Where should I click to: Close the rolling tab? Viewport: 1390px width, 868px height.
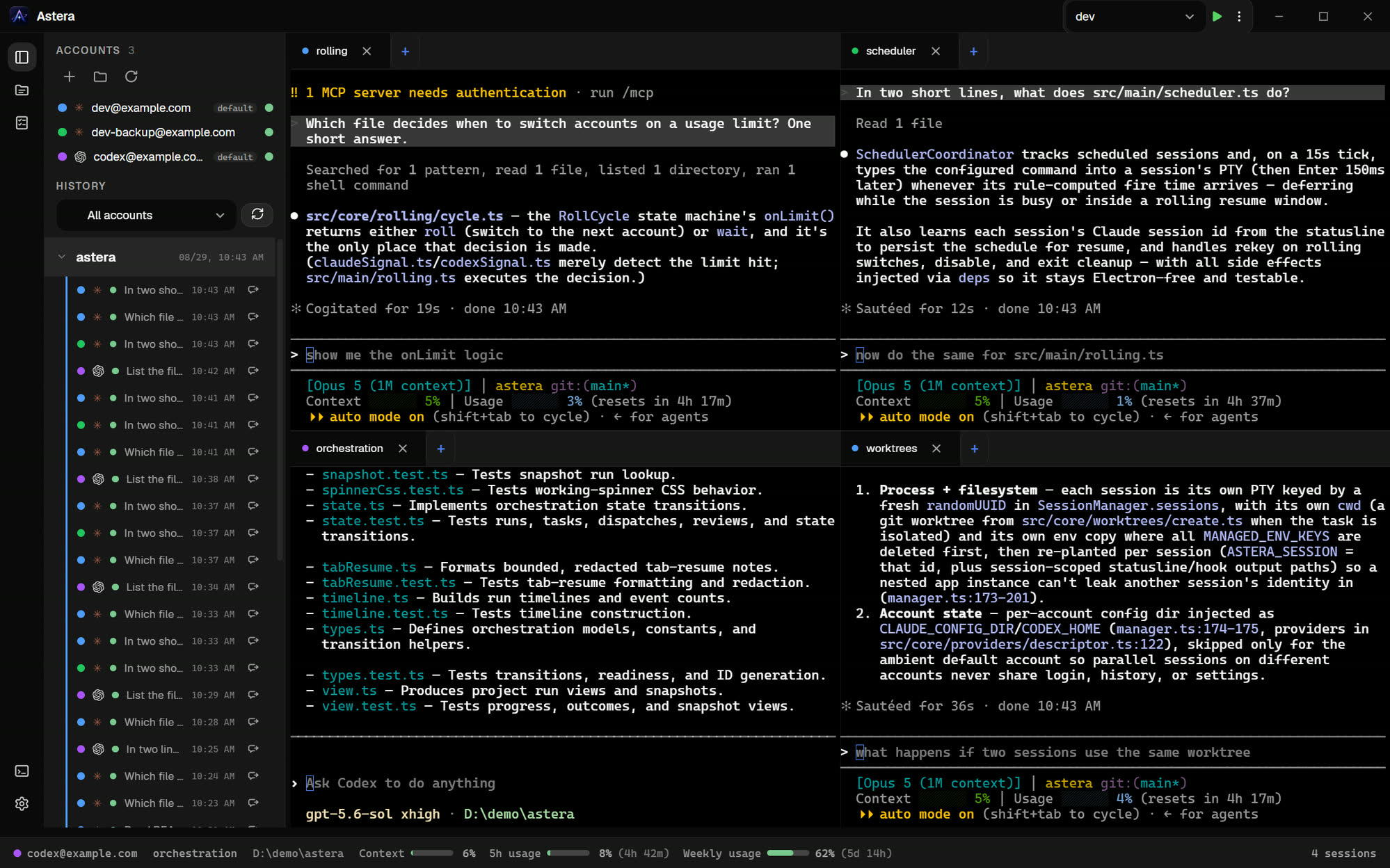coord(367,51)
